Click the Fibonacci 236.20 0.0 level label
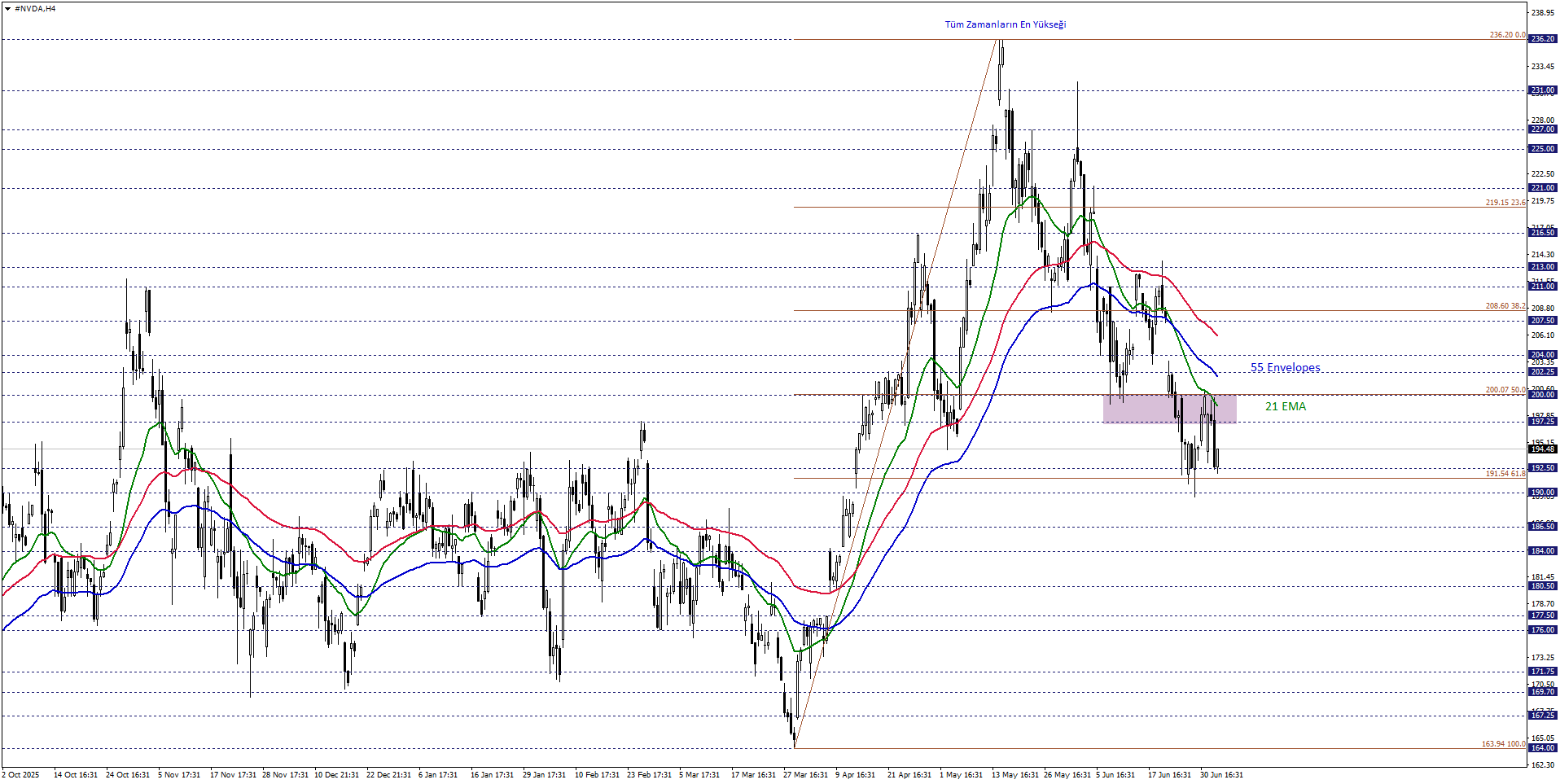This screenshot has width=1560, height=784. pyautogui.click(x=1507, y=35)
